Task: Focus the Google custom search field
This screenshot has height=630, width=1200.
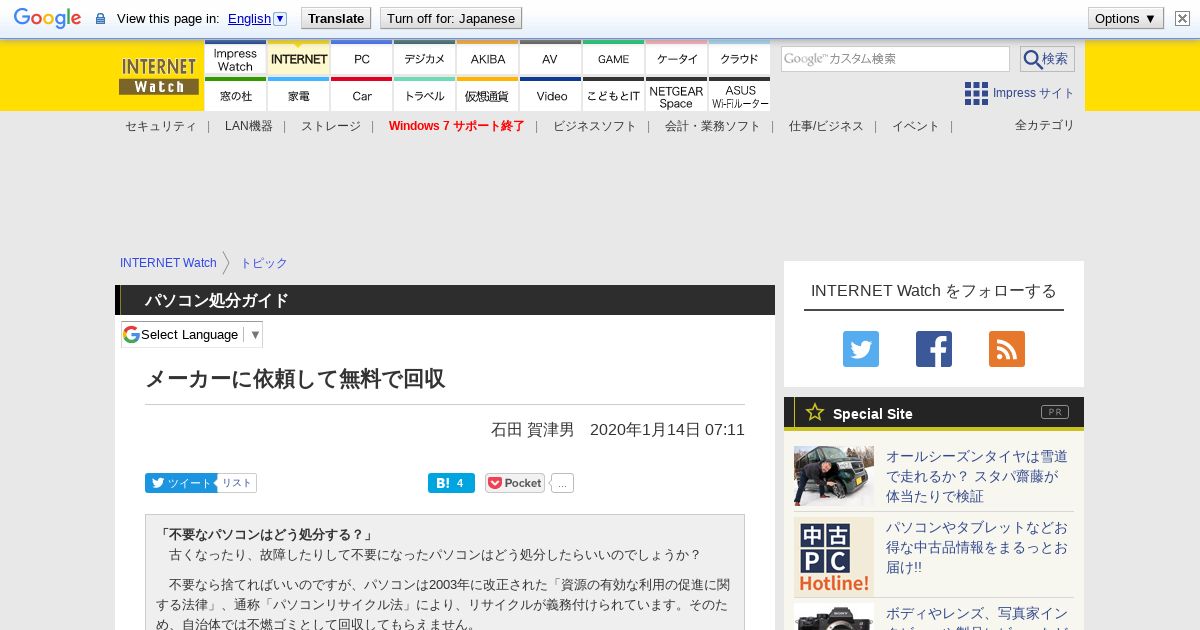Action: 895,59
